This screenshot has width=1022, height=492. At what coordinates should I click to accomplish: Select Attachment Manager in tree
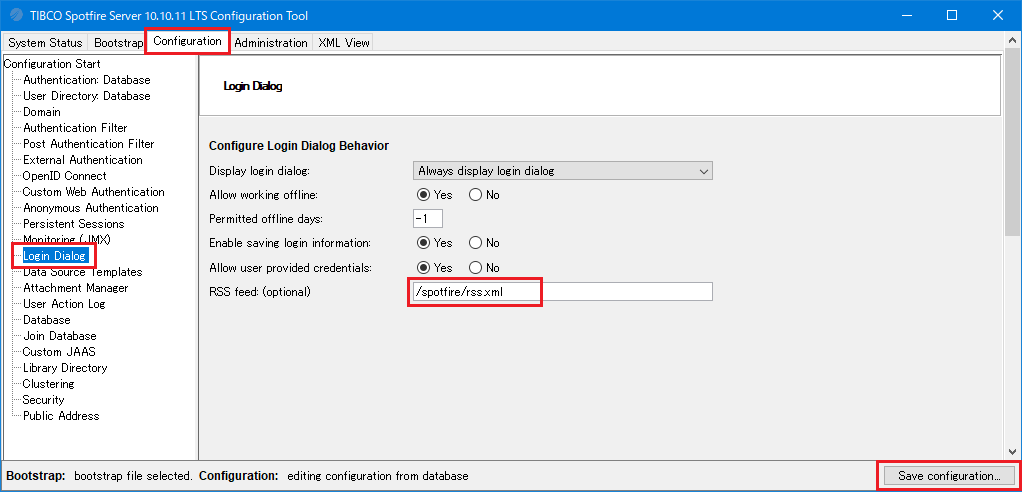click(76, 288)
